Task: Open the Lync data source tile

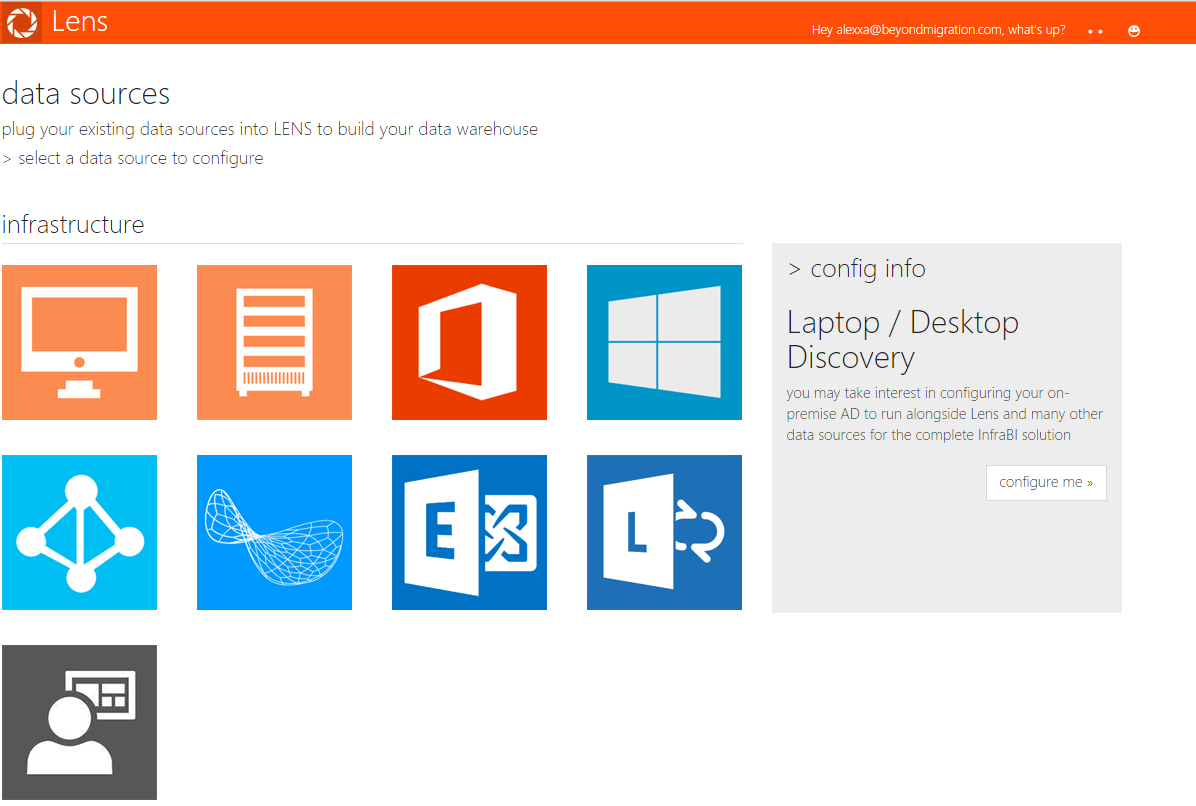Action: coord(664,532)
